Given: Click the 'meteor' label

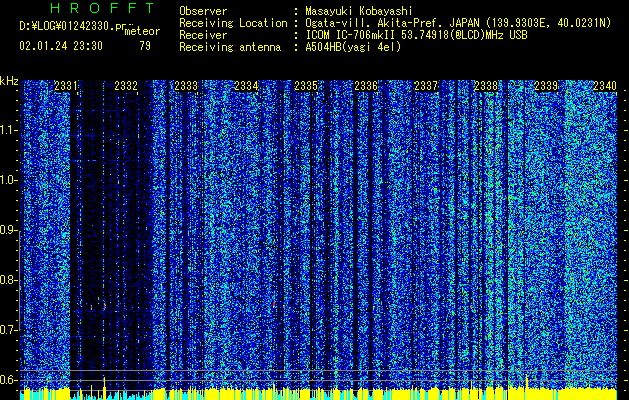Looking at the screenshot, I should (142, 31).
